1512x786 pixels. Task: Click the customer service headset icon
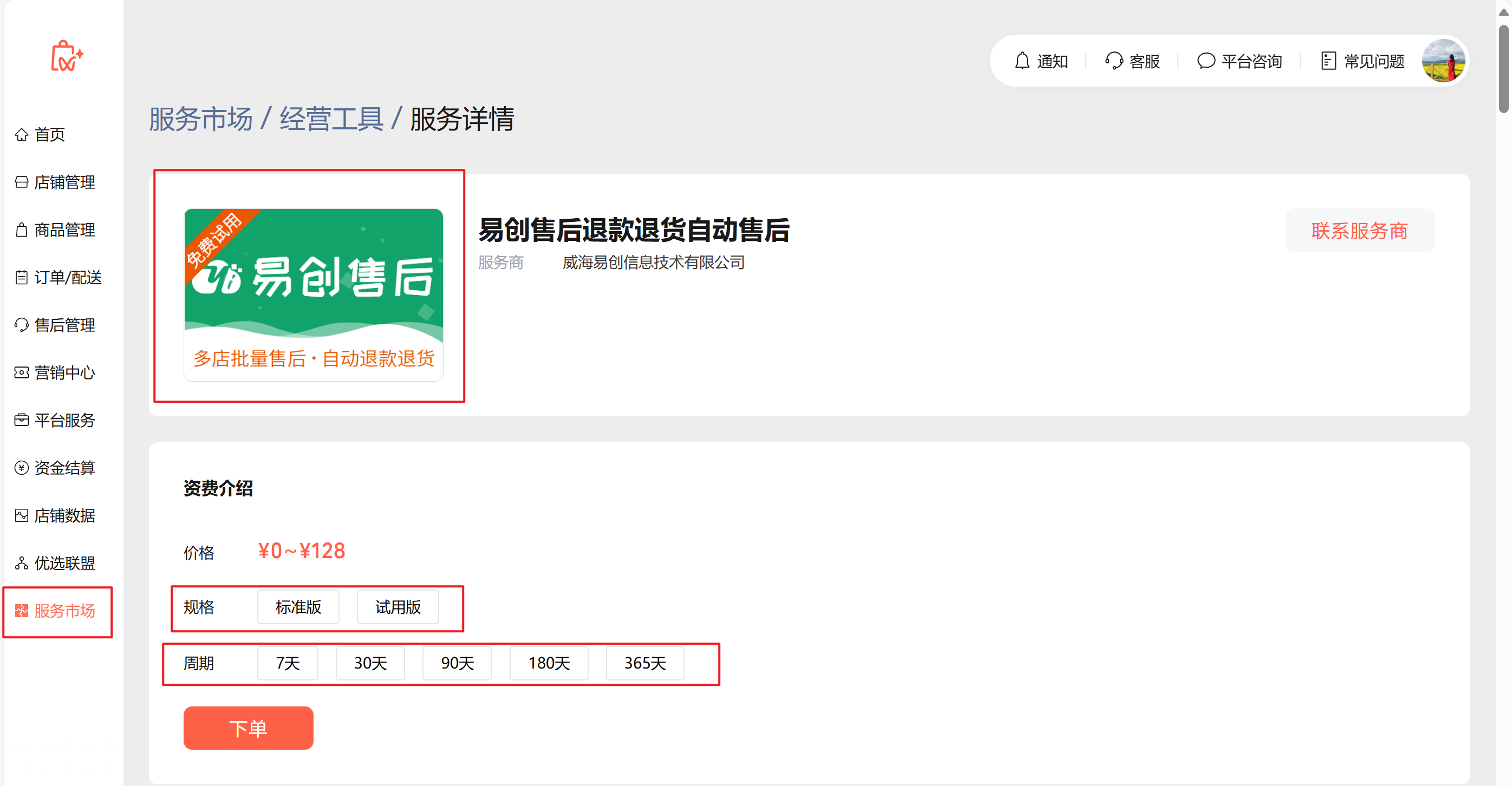pyautogui.click(x=1113, y=61)
